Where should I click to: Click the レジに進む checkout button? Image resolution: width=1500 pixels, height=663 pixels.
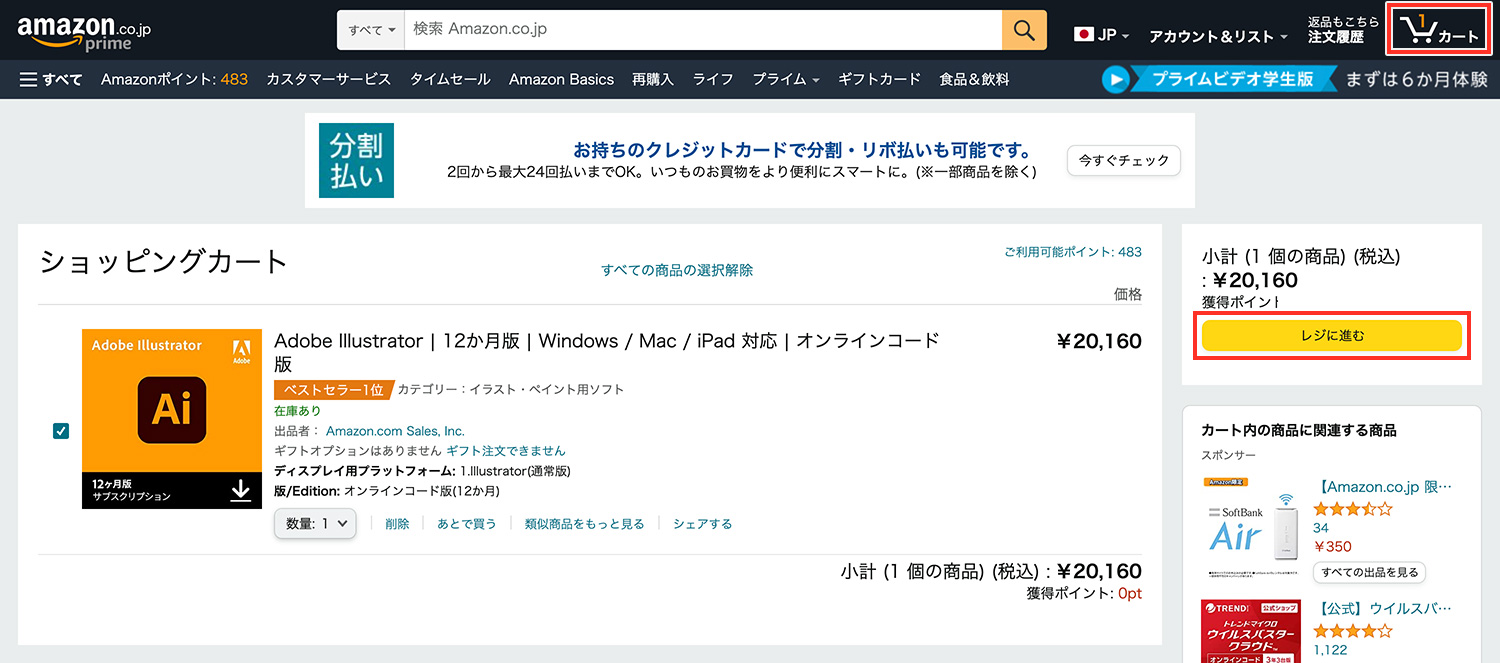(1331, 336)
